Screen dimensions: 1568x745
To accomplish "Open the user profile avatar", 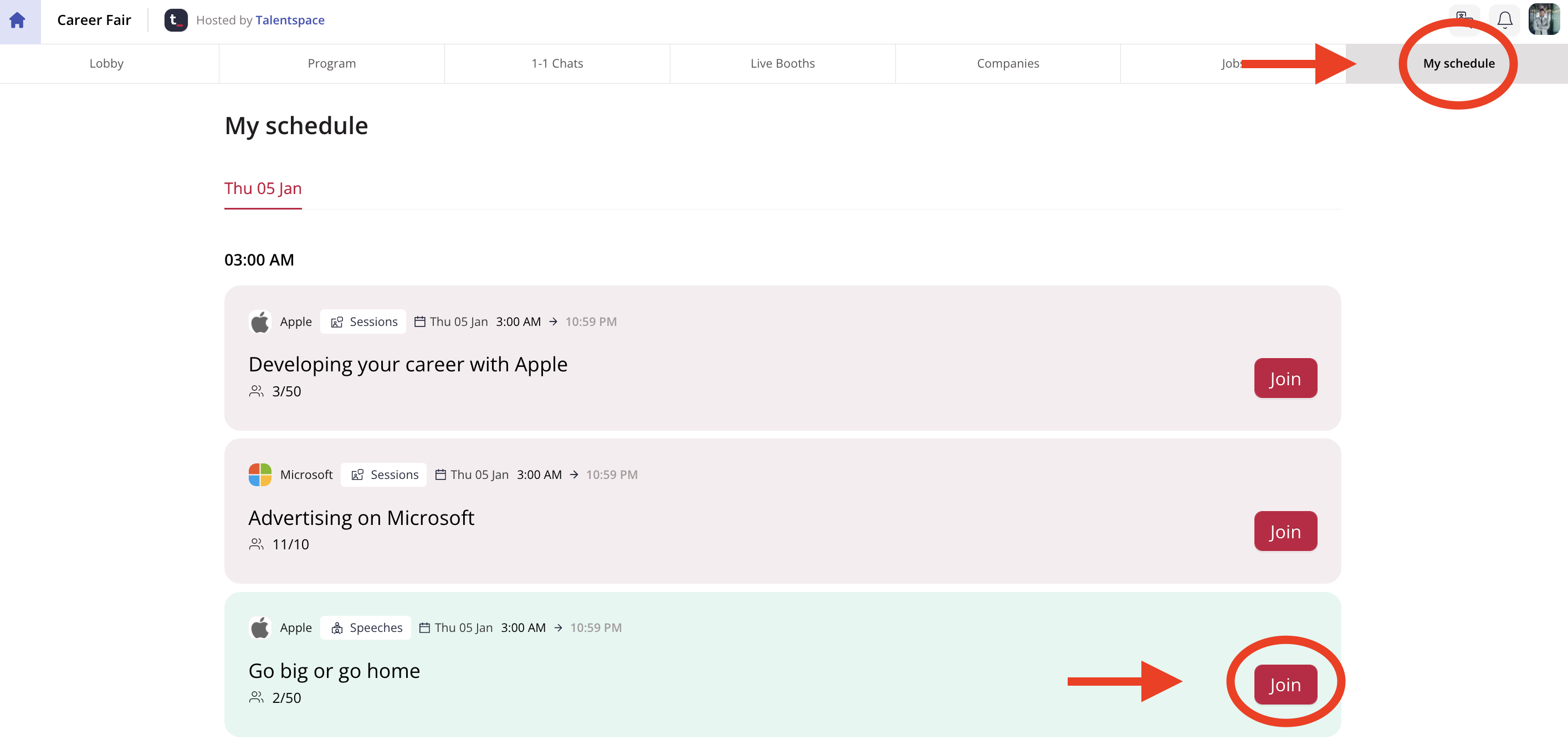I will click(1544, 19).
